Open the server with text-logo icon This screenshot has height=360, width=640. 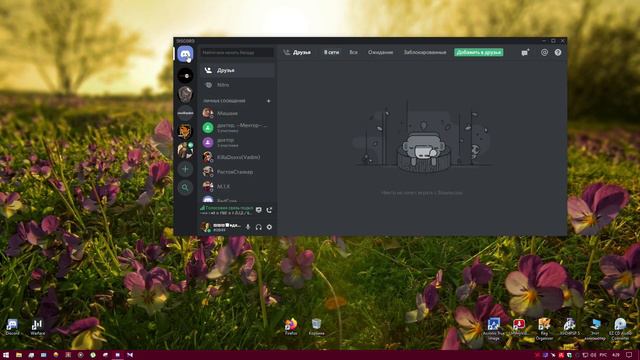185,113
